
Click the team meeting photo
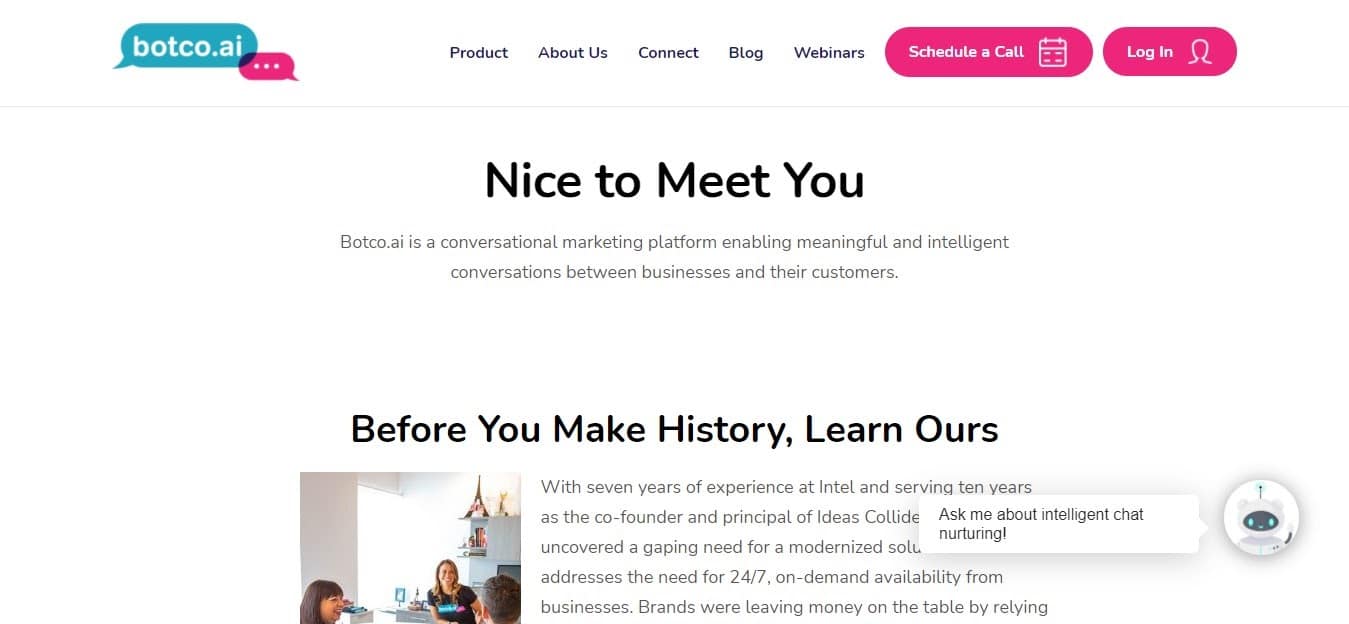tap(410, 547)
